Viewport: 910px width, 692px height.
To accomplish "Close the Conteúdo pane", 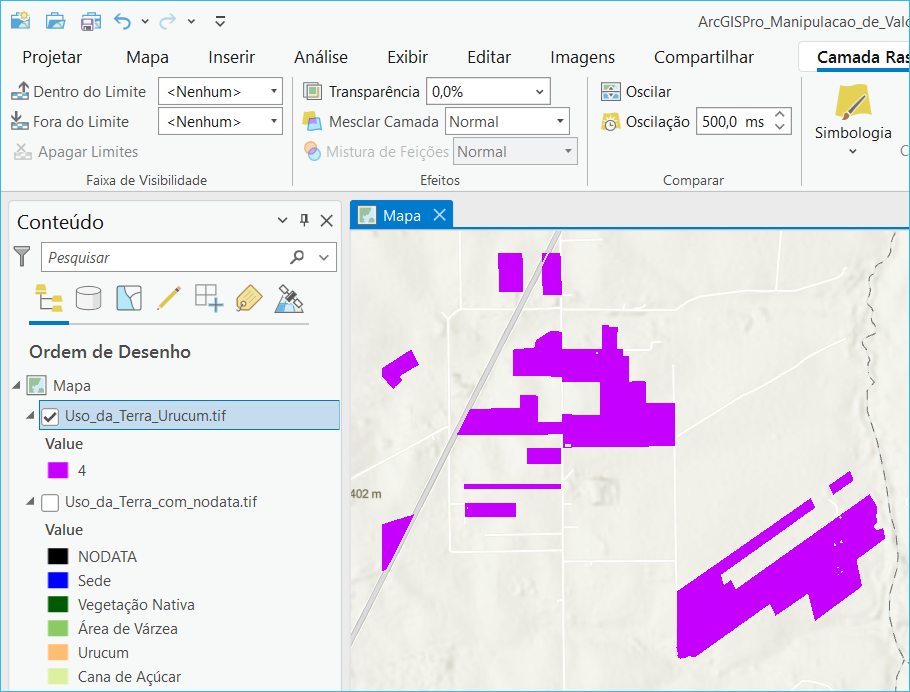I will 327,221.
